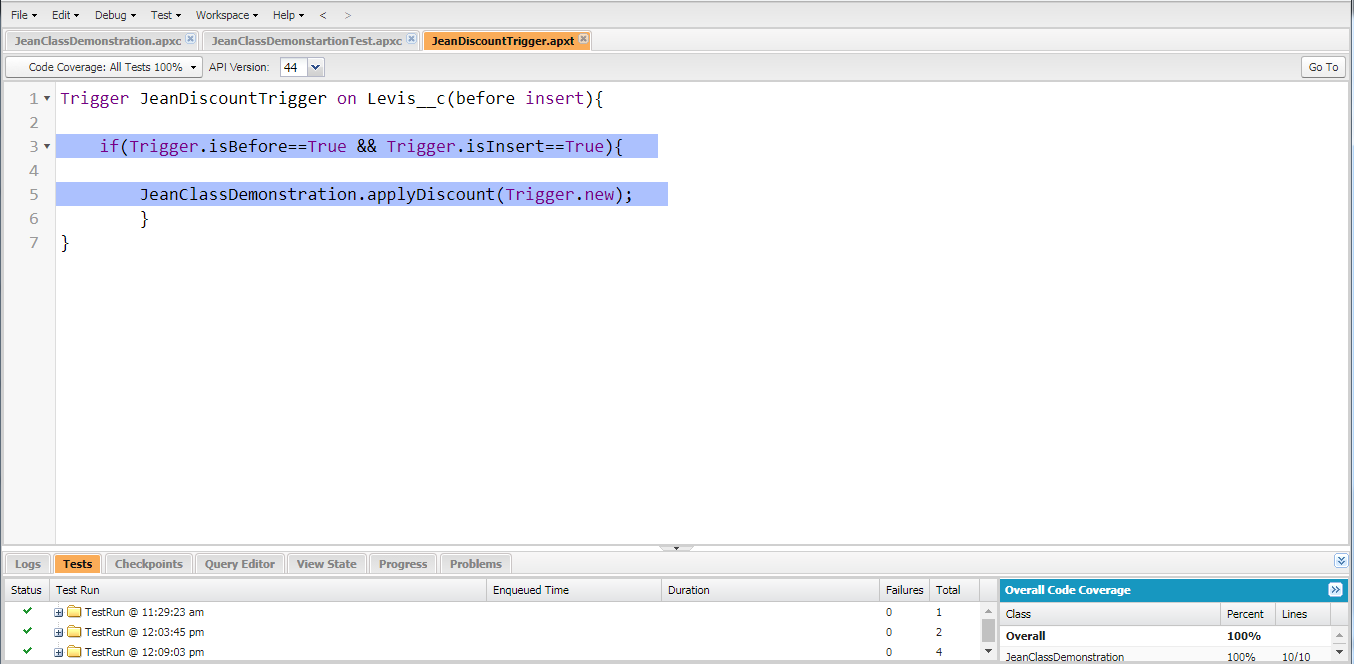Collapse the bottom panel with the chevron icon
Screen dimensions: 1354x664
(x=1341, y=561)
